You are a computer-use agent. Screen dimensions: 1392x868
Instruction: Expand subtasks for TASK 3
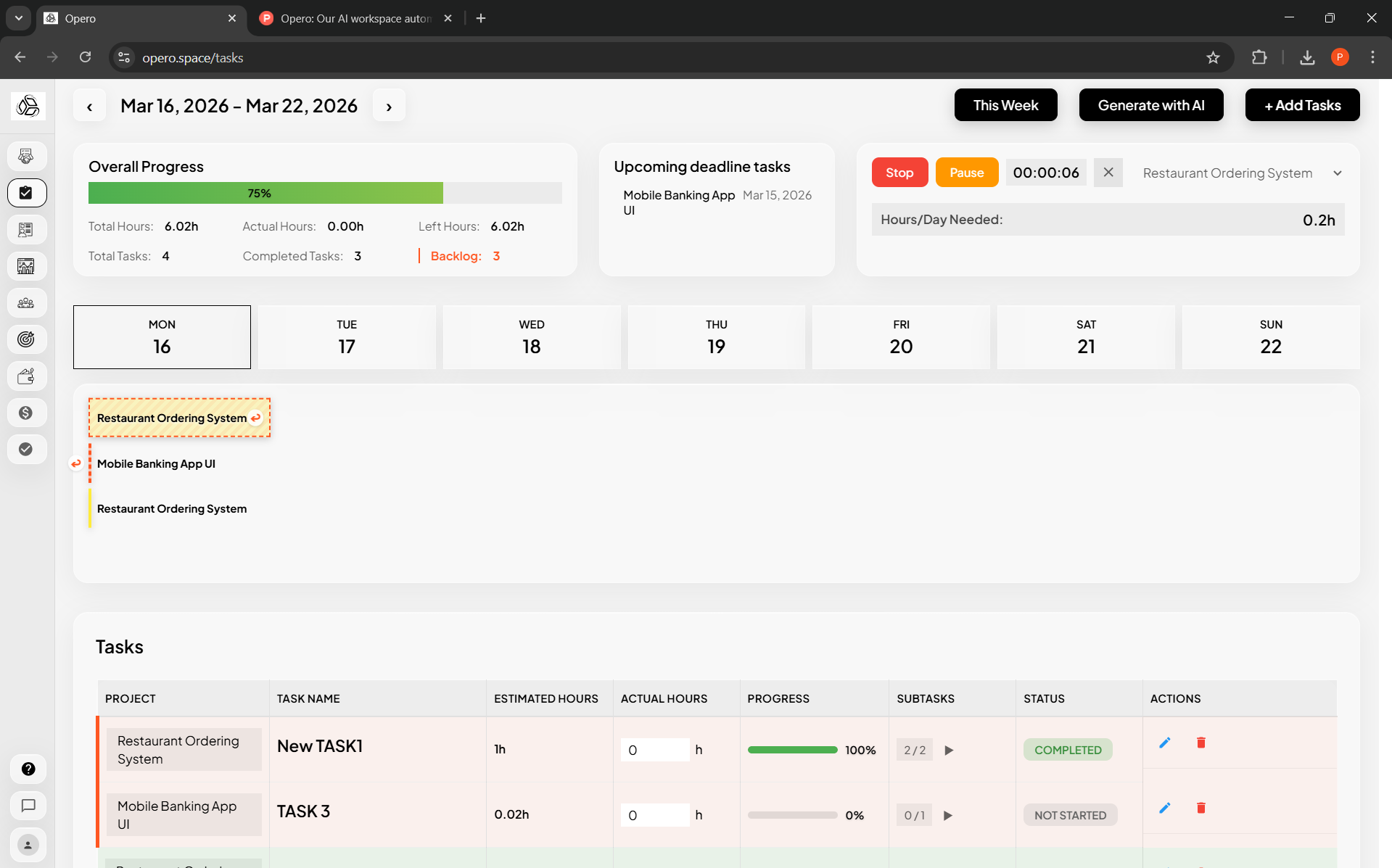point(948,816)
